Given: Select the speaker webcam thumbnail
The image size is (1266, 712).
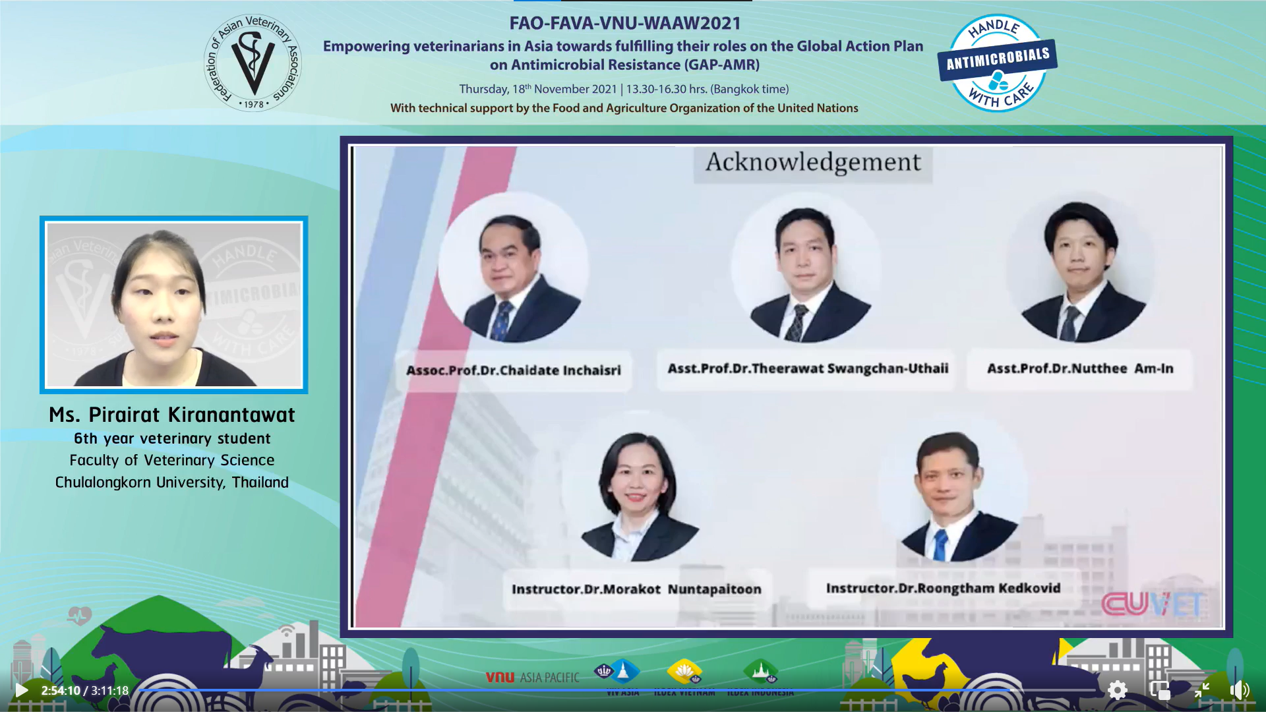Looking at the screenshot, I should [174, 304].
